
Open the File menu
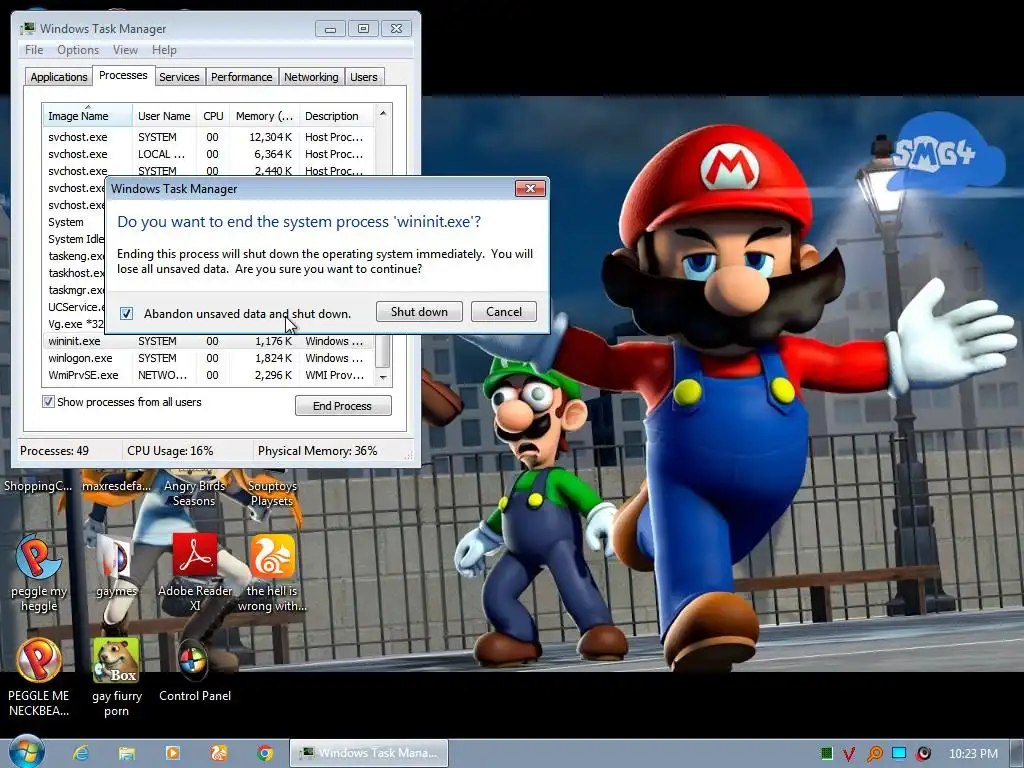(x=34, y=50)
